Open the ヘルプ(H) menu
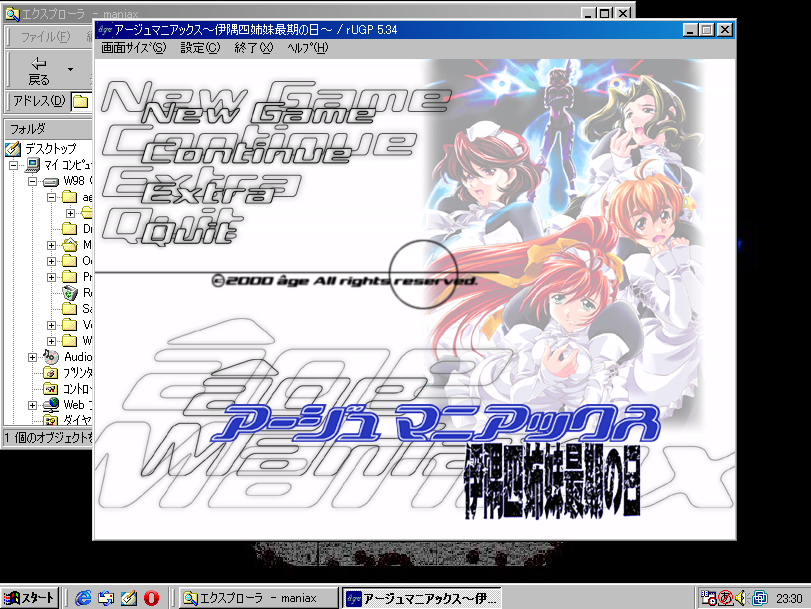The width and height of the screenshot is (811, 609). coord(307,48)
